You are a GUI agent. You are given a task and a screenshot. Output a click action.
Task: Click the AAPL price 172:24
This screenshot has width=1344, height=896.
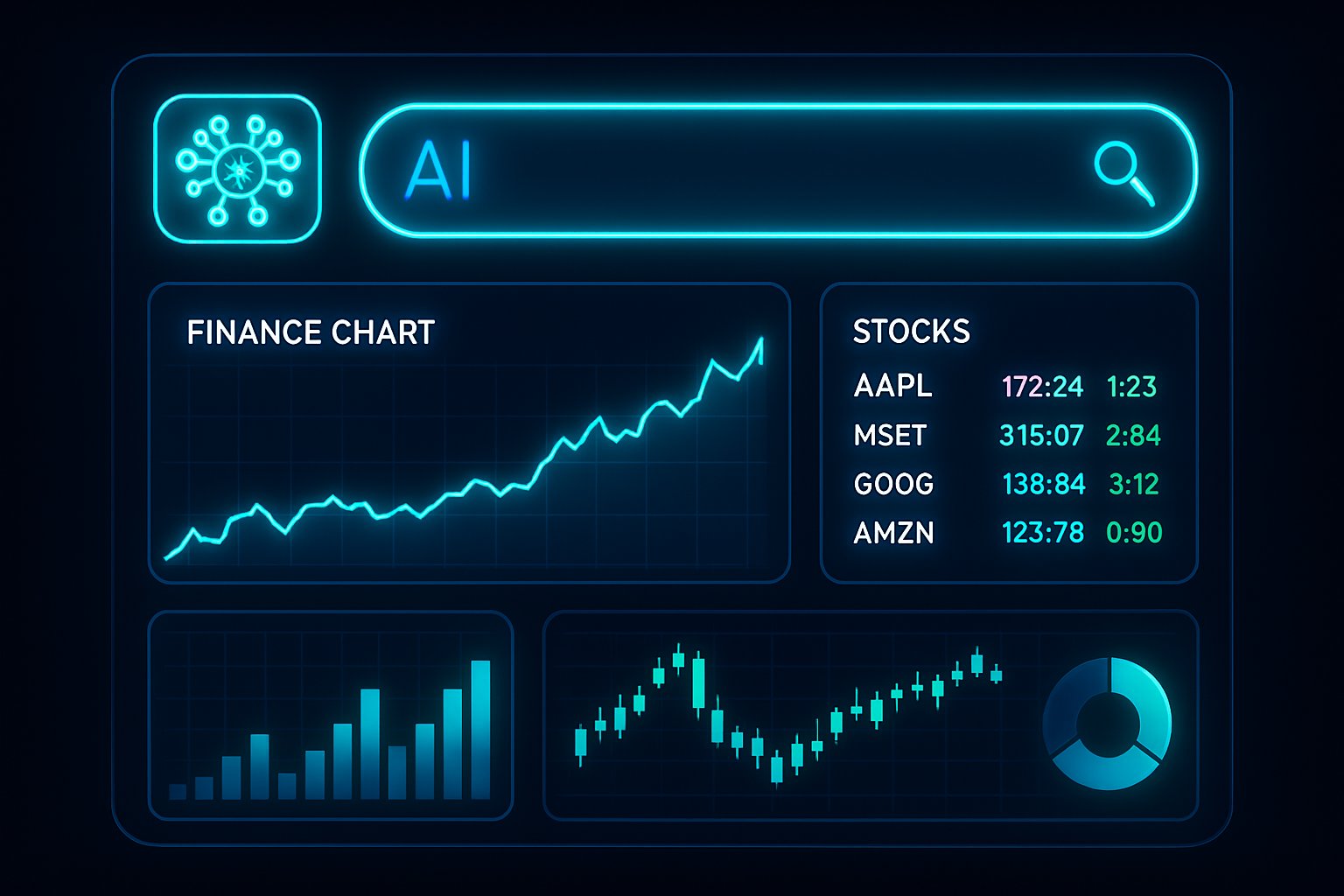(x=1042, y=386)
